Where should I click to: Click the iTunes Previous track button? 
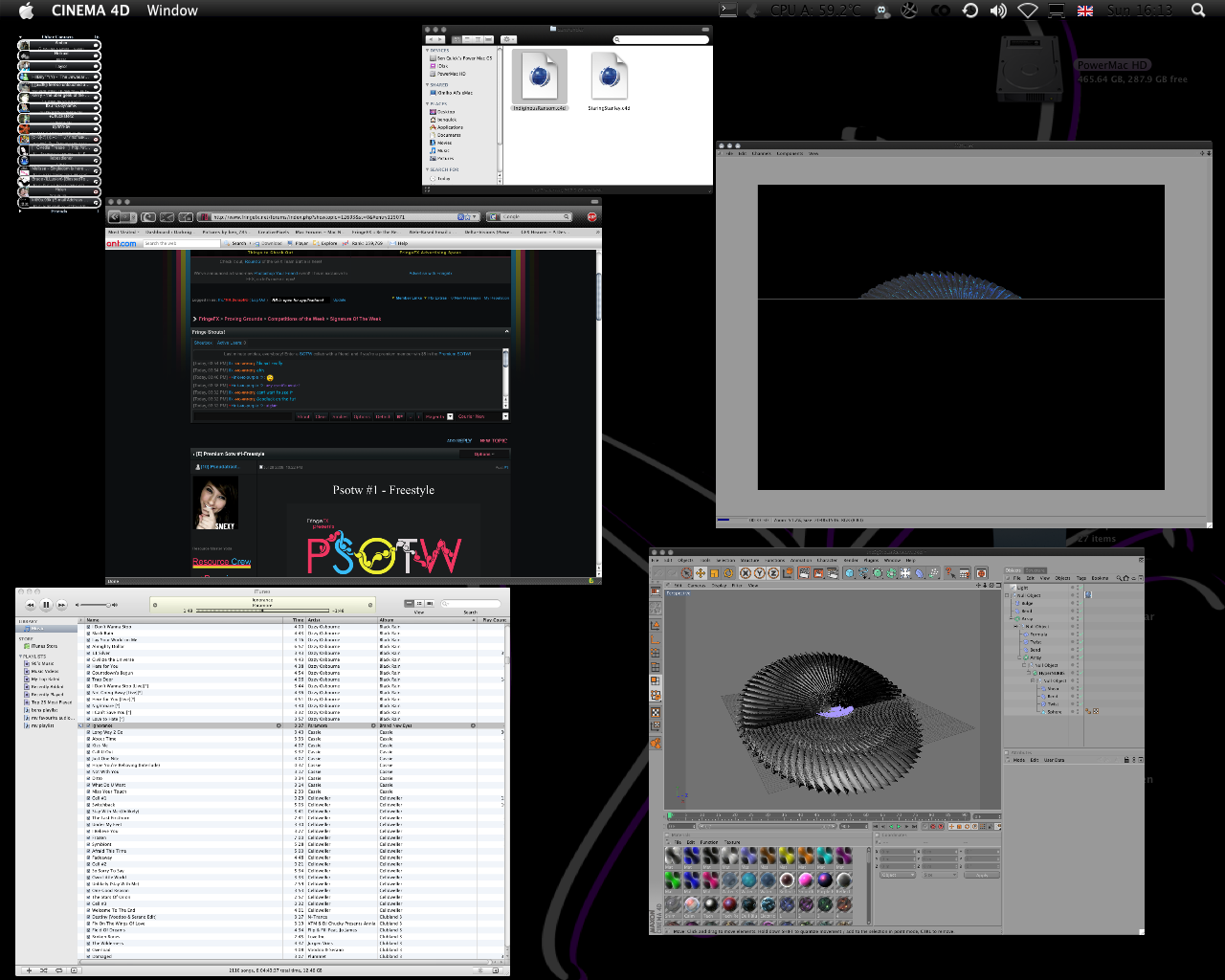[30, 605]
